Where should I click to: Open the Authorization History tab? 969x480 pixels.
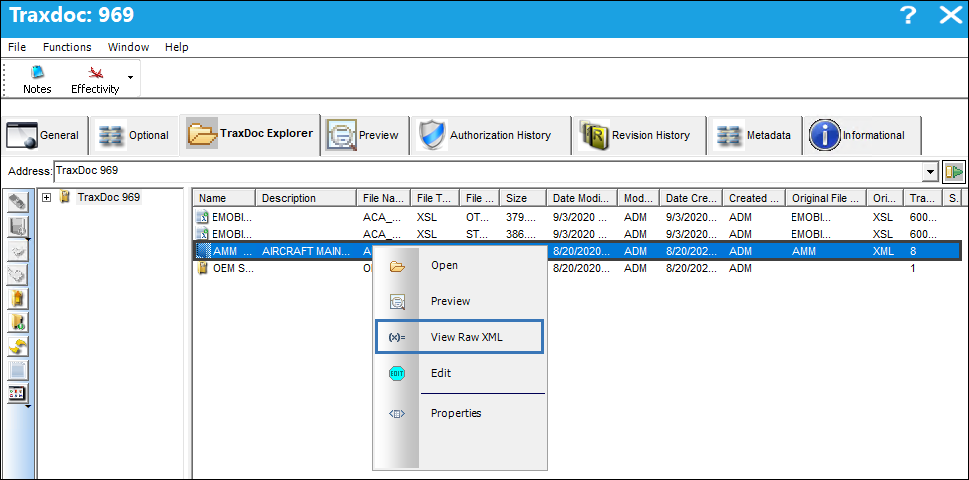491,135
